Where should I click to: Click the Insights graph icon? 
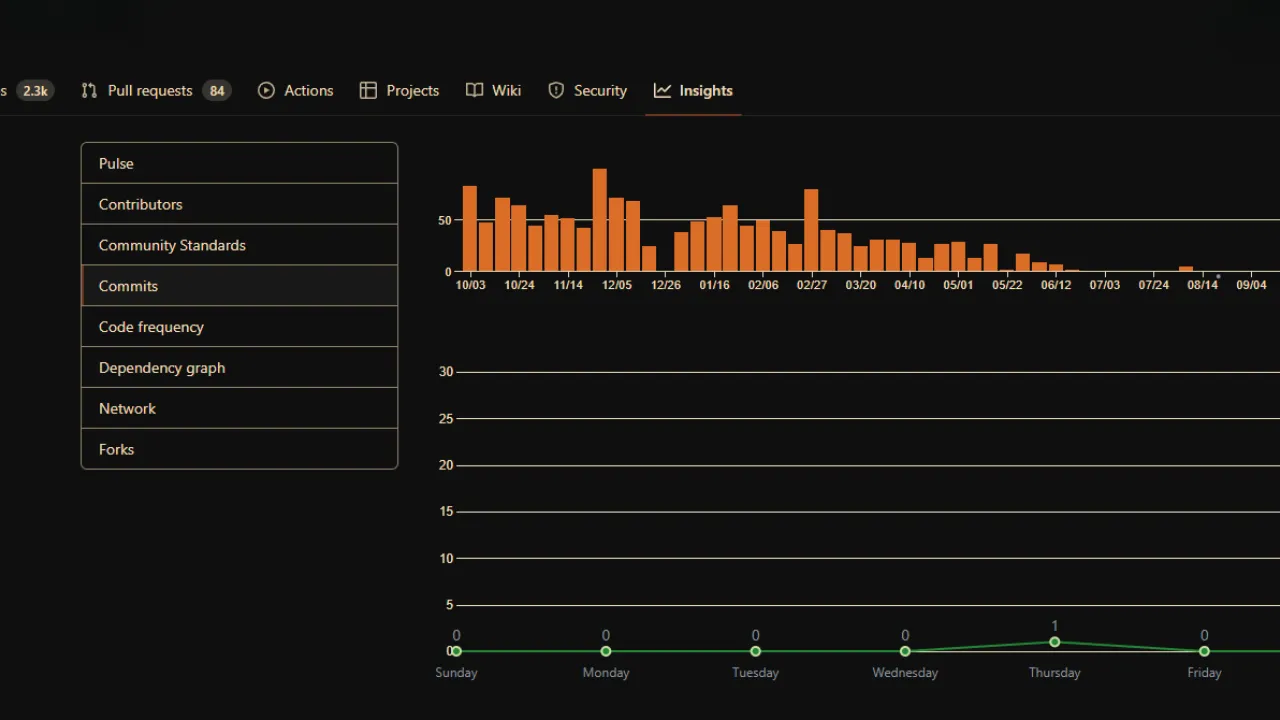[x=662, y=91]
